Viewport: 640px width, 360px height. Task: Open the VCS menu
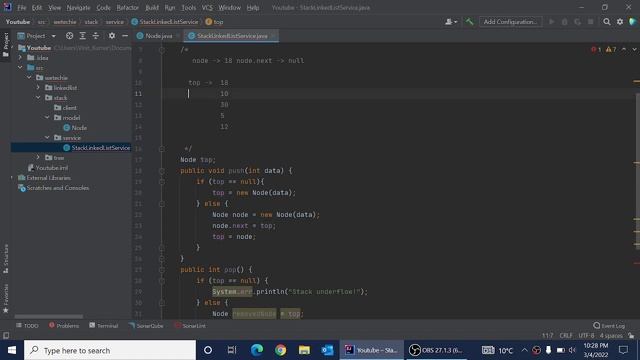[207, 7]
